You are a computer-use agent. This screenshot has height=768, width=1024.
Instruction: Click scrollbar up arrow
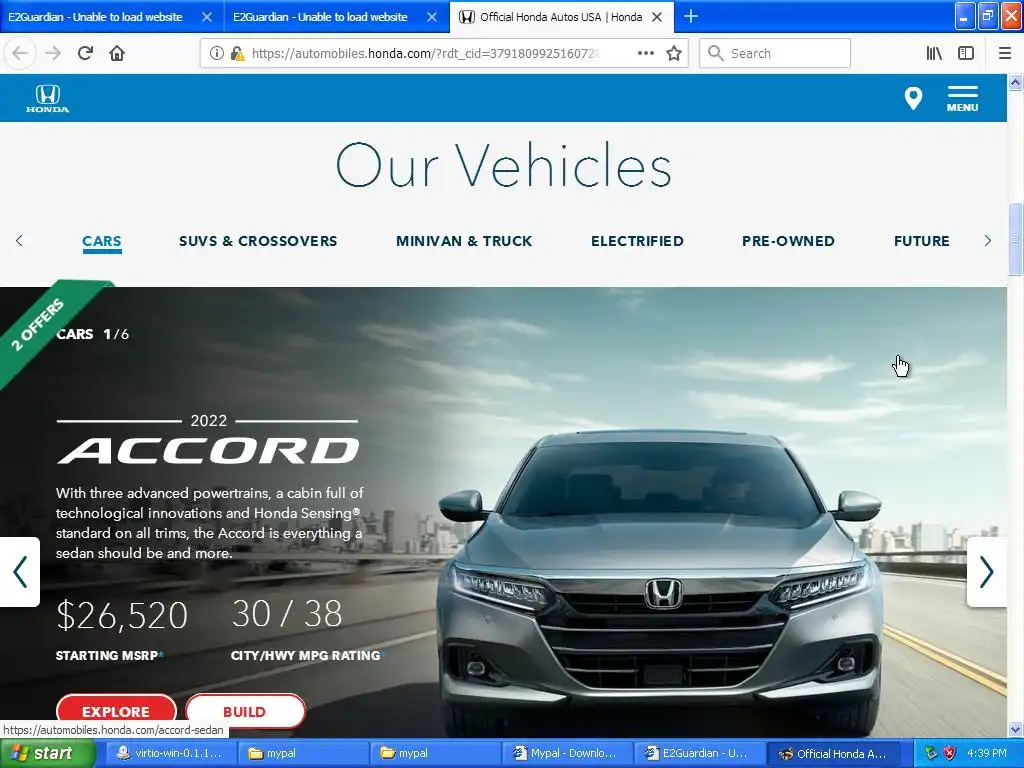tap(1016, 82)
